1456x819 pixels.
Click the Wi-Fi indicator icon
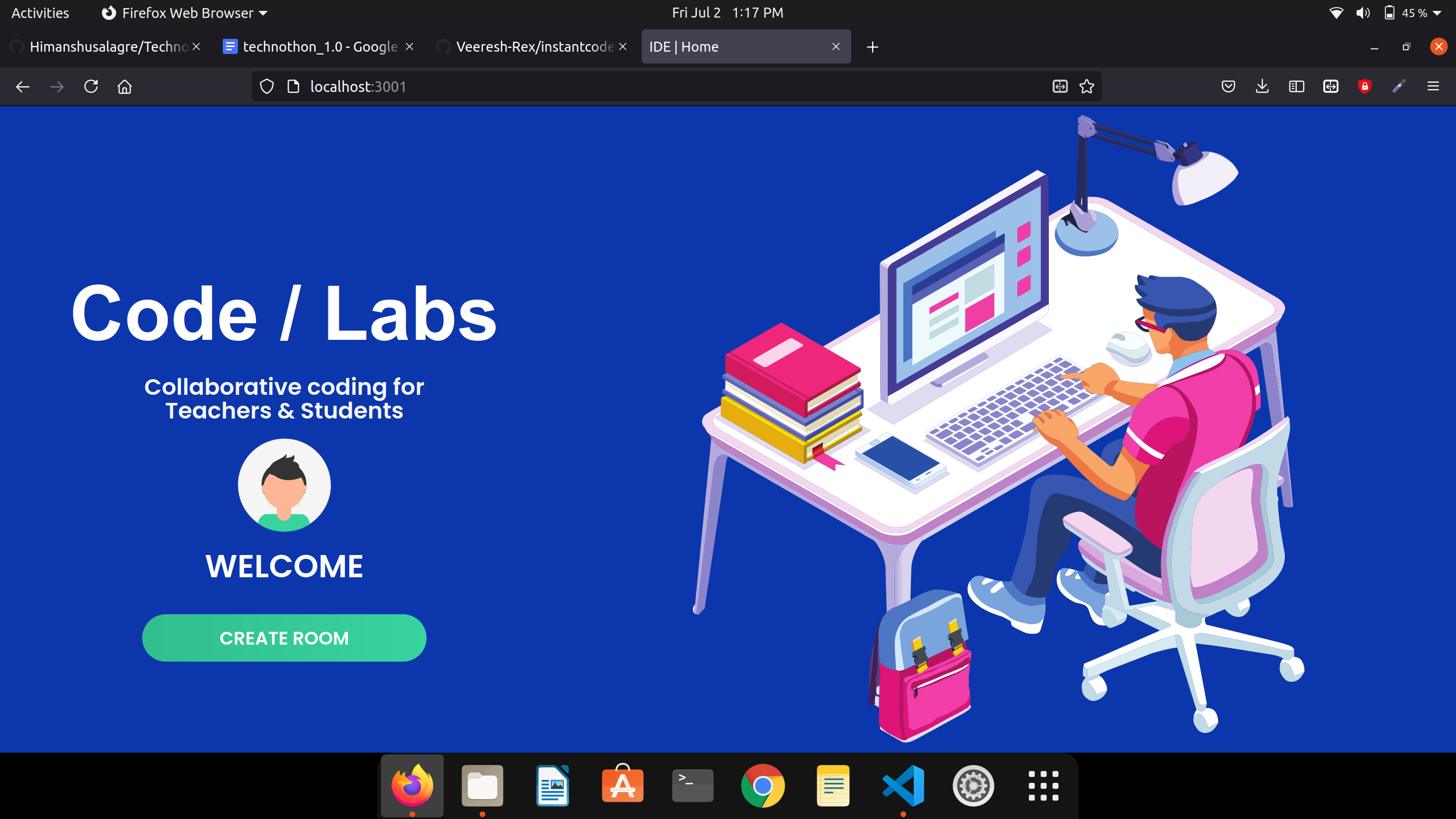(1336, 12)
